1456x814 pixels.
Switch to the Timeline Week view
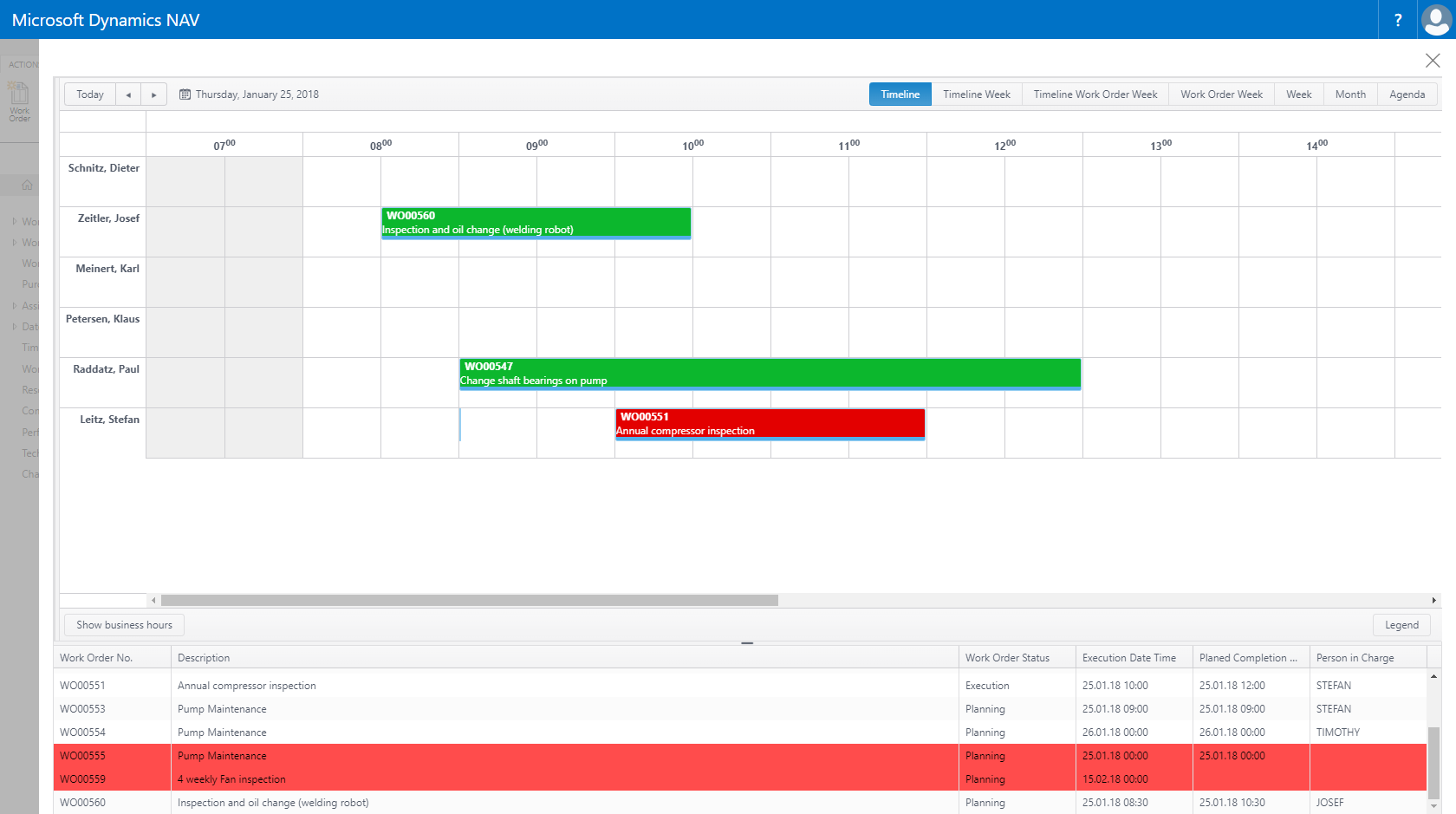[x=976, y=94]
